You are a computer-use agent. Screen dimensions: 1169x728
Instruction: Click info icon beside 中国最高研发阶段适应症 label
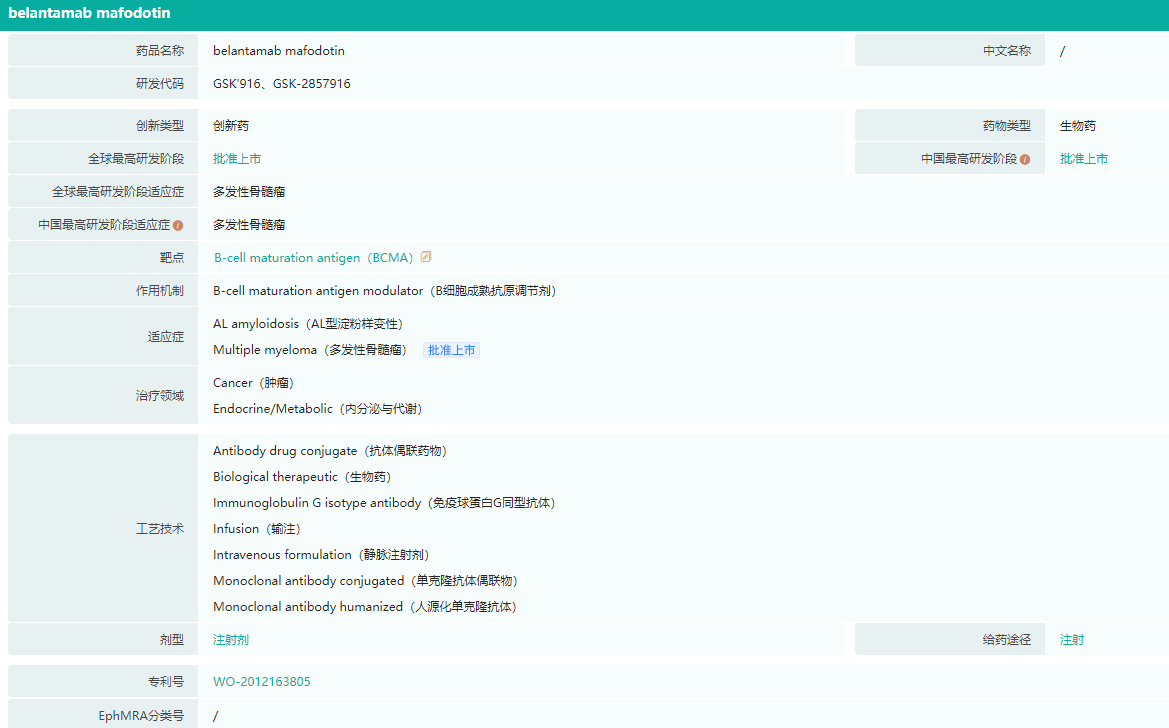(x=178, y=225)
